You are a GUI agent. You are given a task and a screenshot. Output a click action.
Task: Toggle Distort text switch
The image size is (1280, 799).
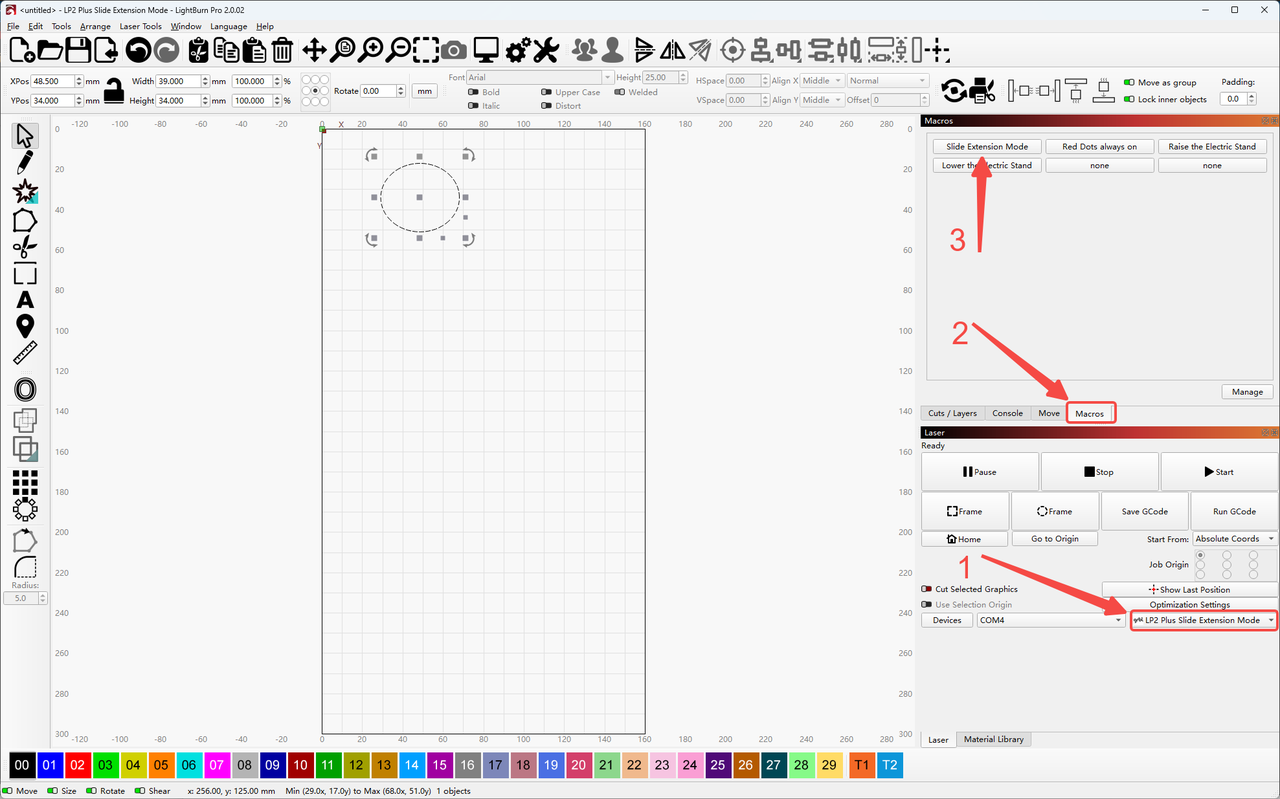546,106
